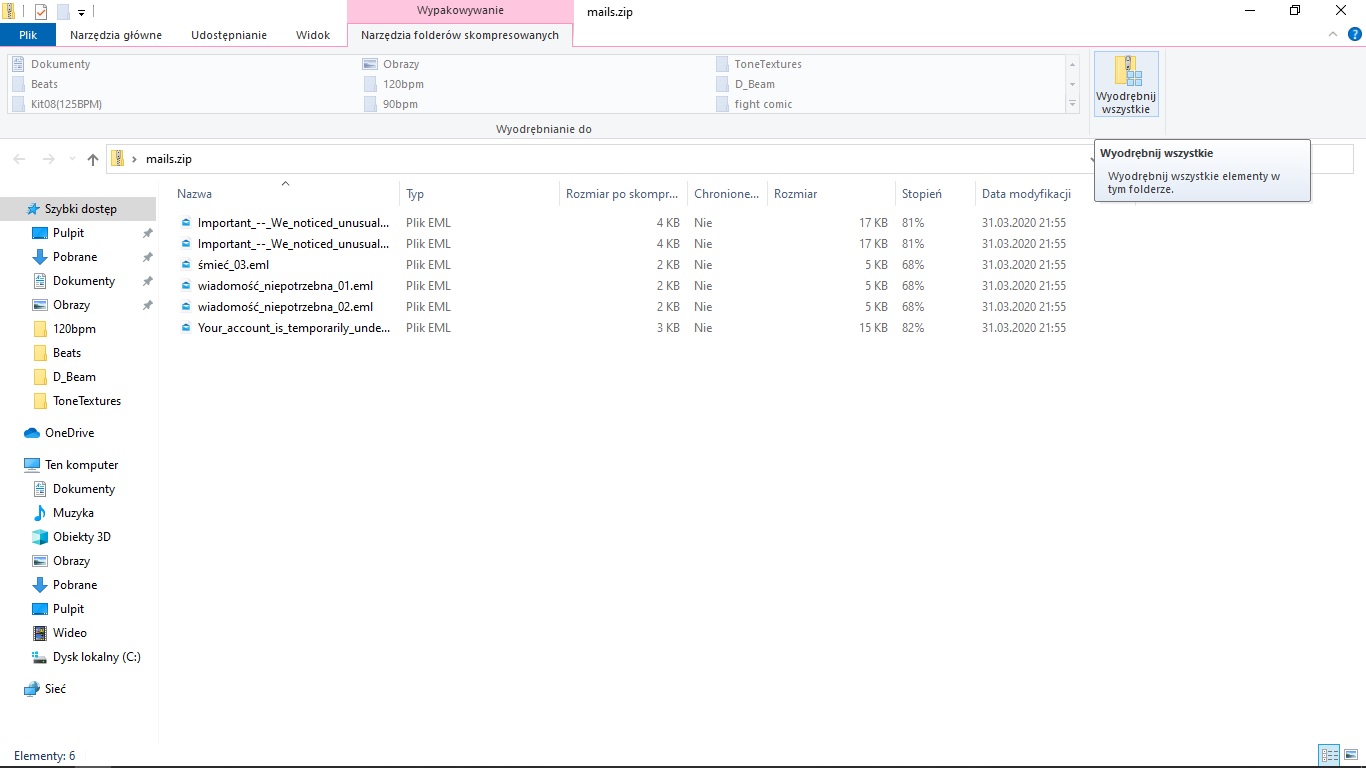Go up one folder level
The height and width of the screenshot is (768, 1366).
click(93, 159)
